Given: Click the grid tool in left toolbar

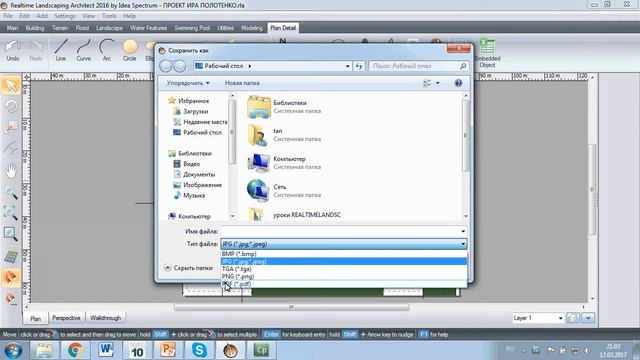Looking at the screenshot, I should coord(11,256).
